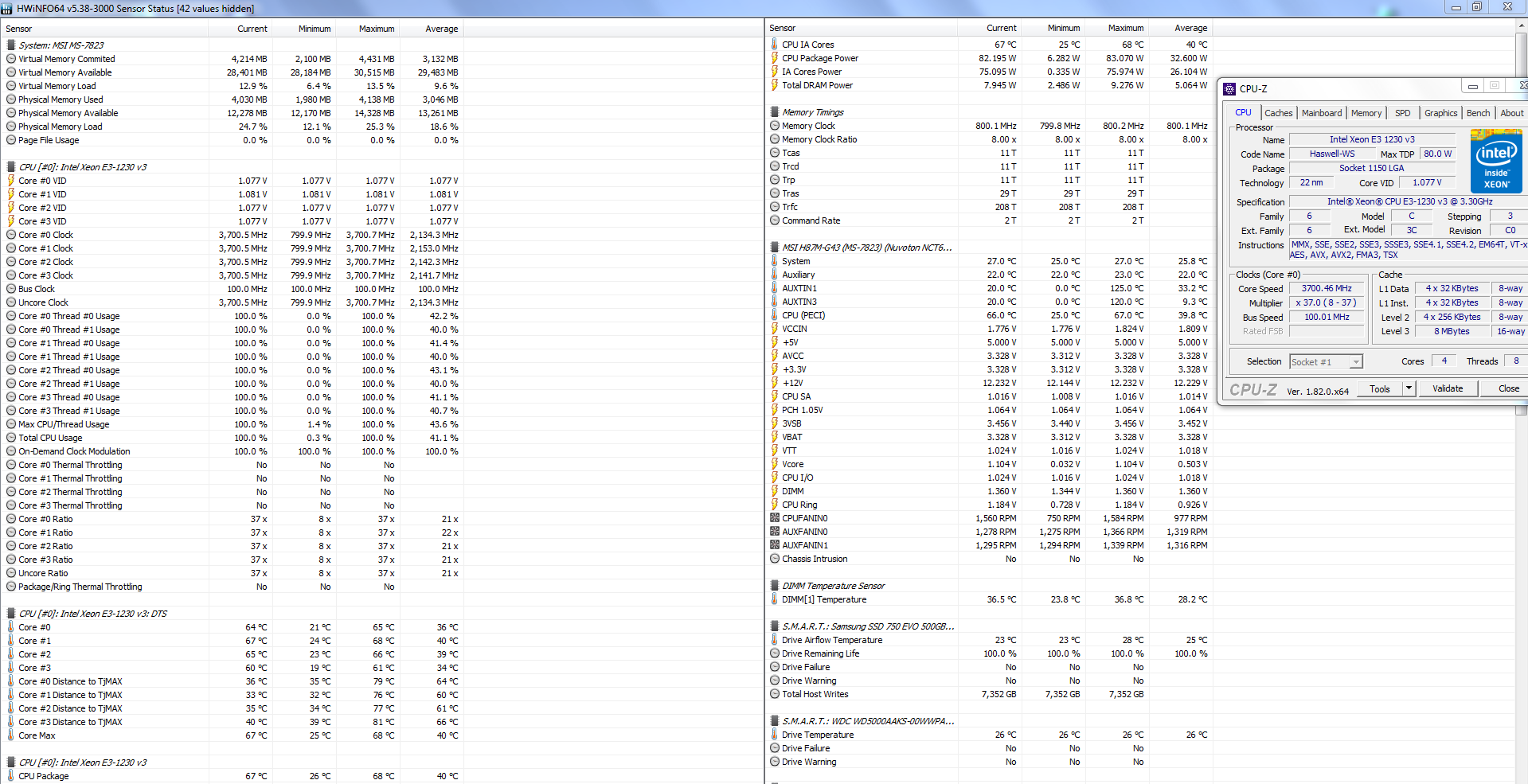
Task: Click the voltage bolt icon for Core #0 VID
Action: 11,181
